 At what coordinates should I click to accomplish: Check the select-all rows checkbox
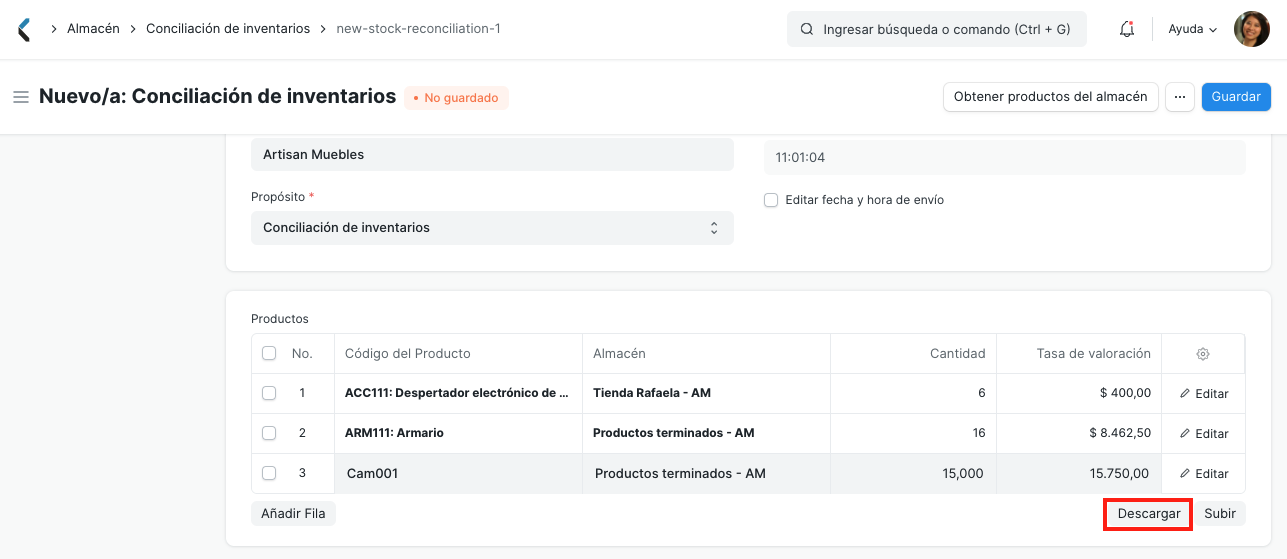pos(269,353)
